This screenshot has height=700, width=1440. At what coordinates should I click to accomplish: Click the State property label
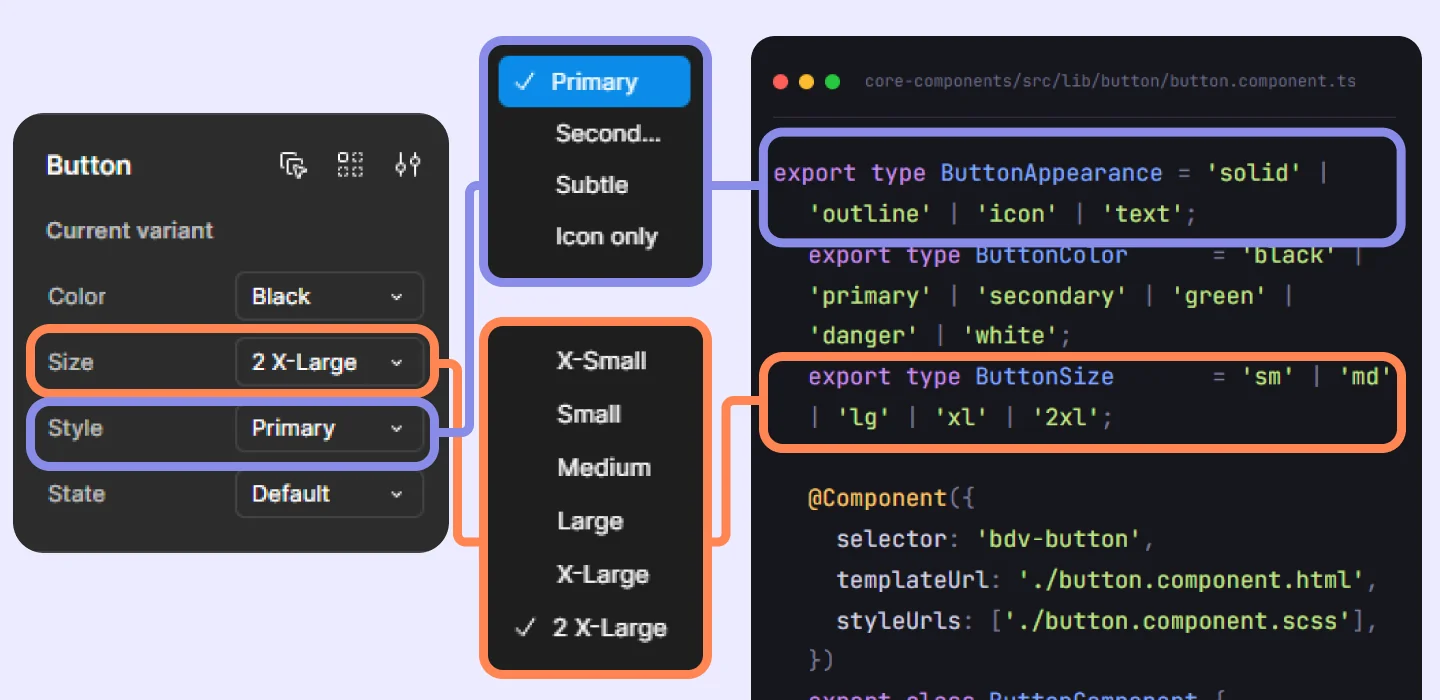76,494
